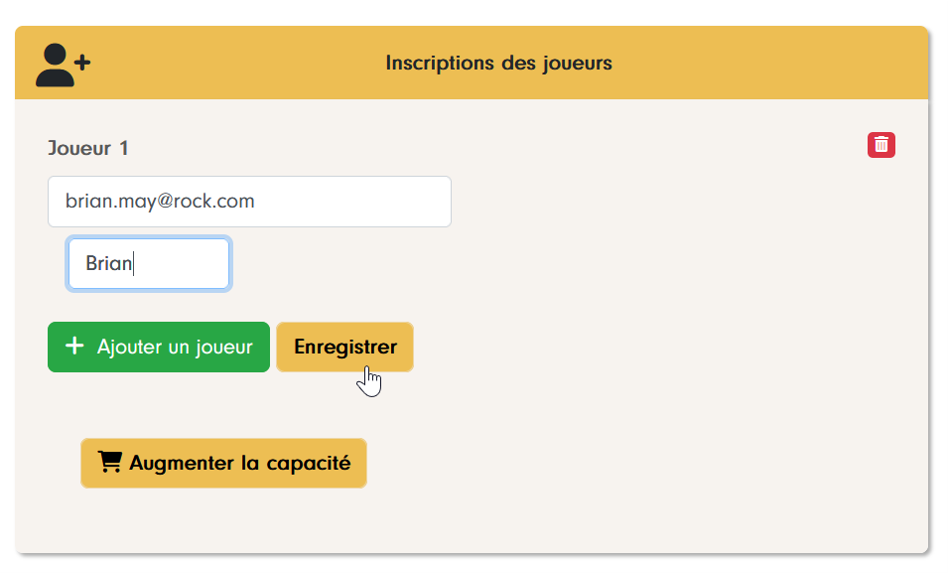Click the 'Augmenter la capacité' label text
The width and height of the screenshot is (948, 573).
click(x=239, y=463)
